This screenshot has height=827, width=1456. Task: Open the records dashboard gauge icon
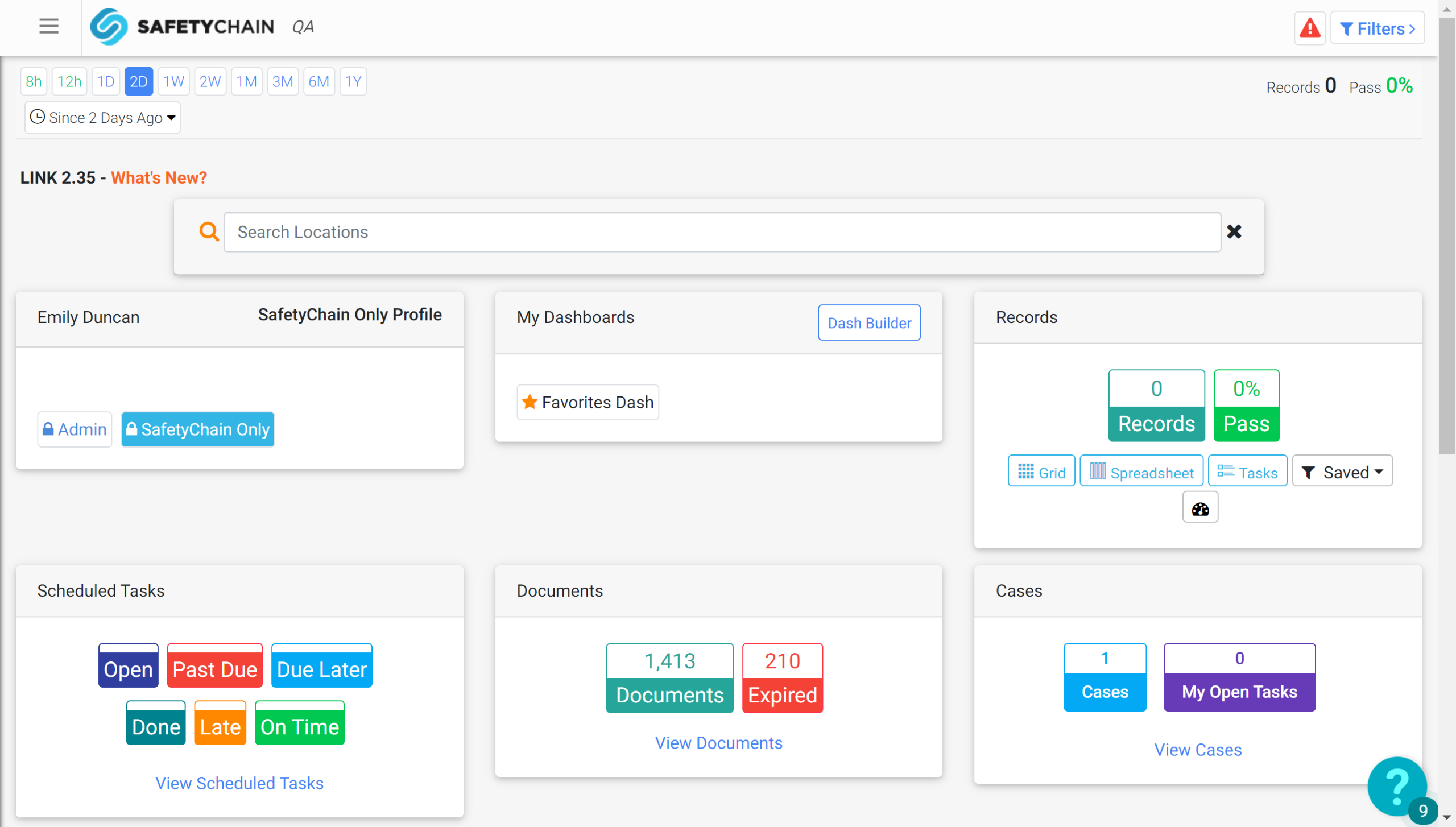pyautogui.click(x=1200, y=508)
